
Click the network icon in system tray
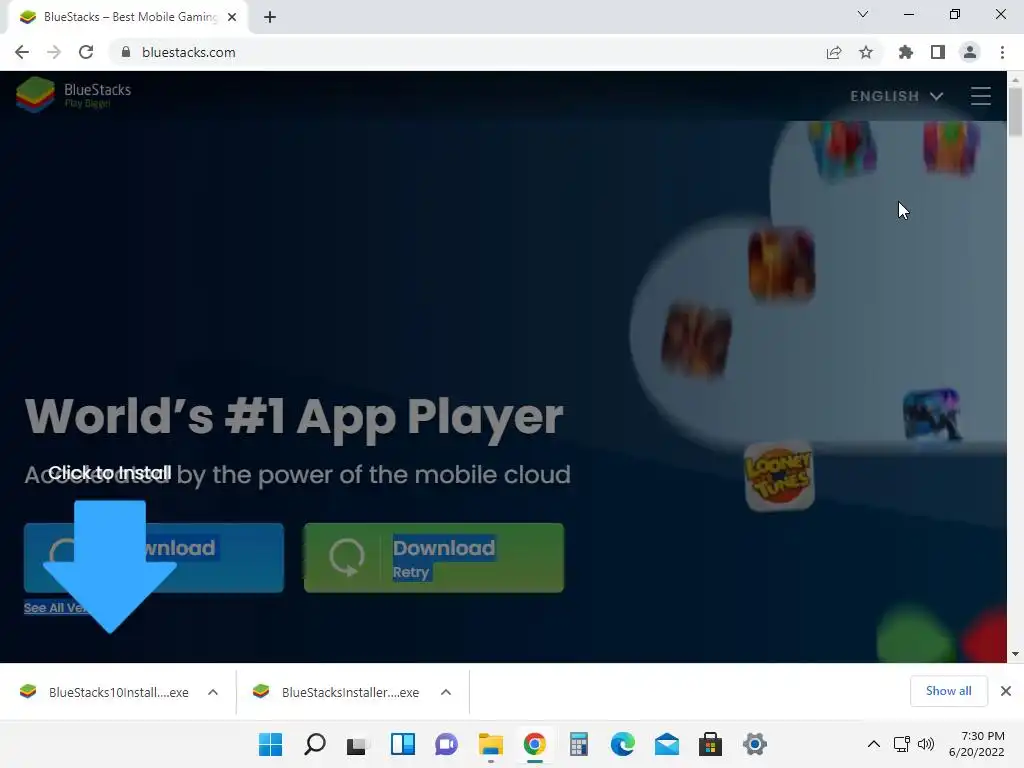[902, 744]
